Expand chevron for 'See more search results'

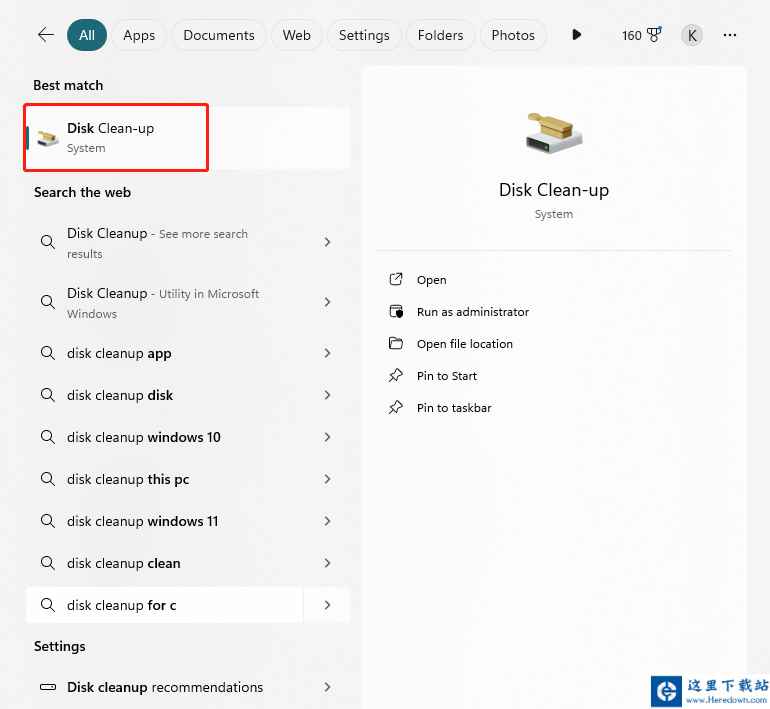click(x=327, y=242)
